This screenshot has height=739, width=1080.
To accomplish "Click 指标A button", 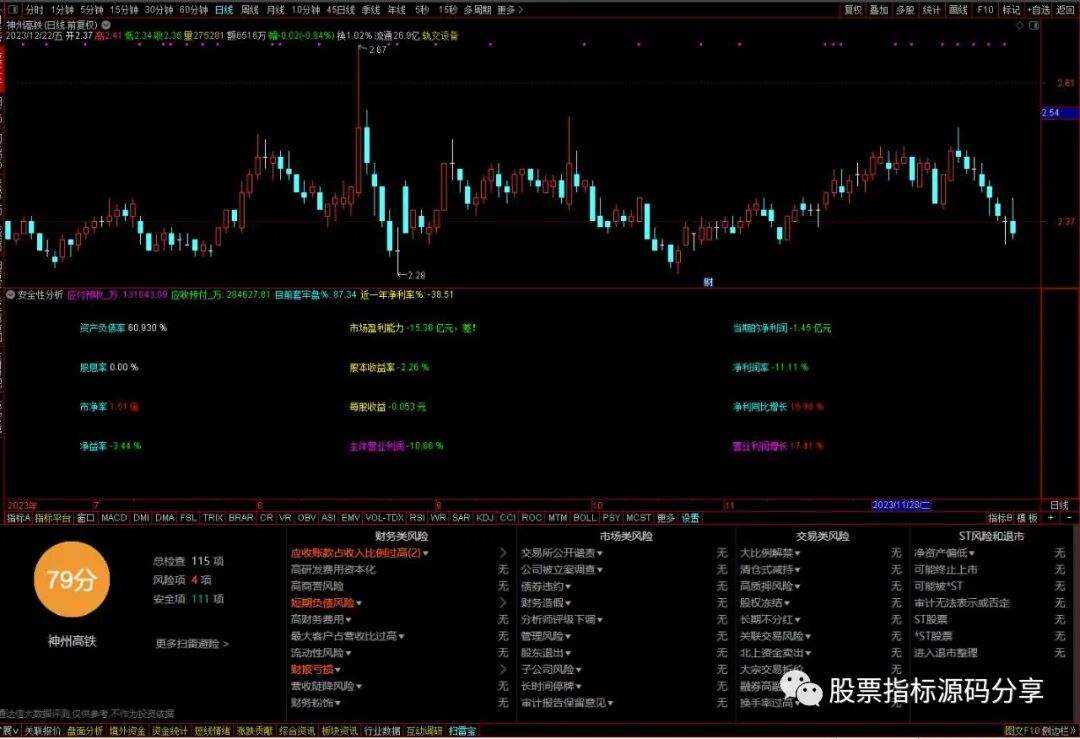I will [19, 517].
